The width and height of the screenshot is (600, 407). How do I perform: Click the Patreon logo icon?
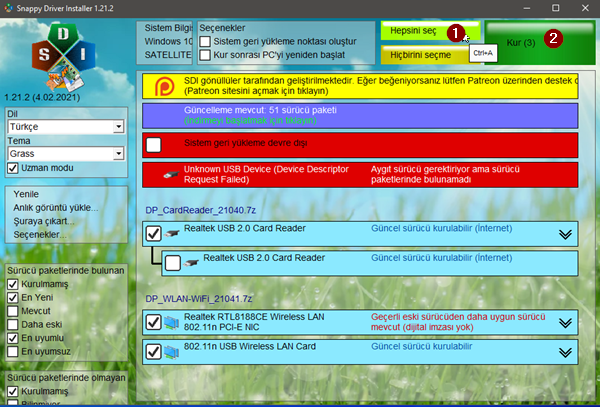point(165,86)
